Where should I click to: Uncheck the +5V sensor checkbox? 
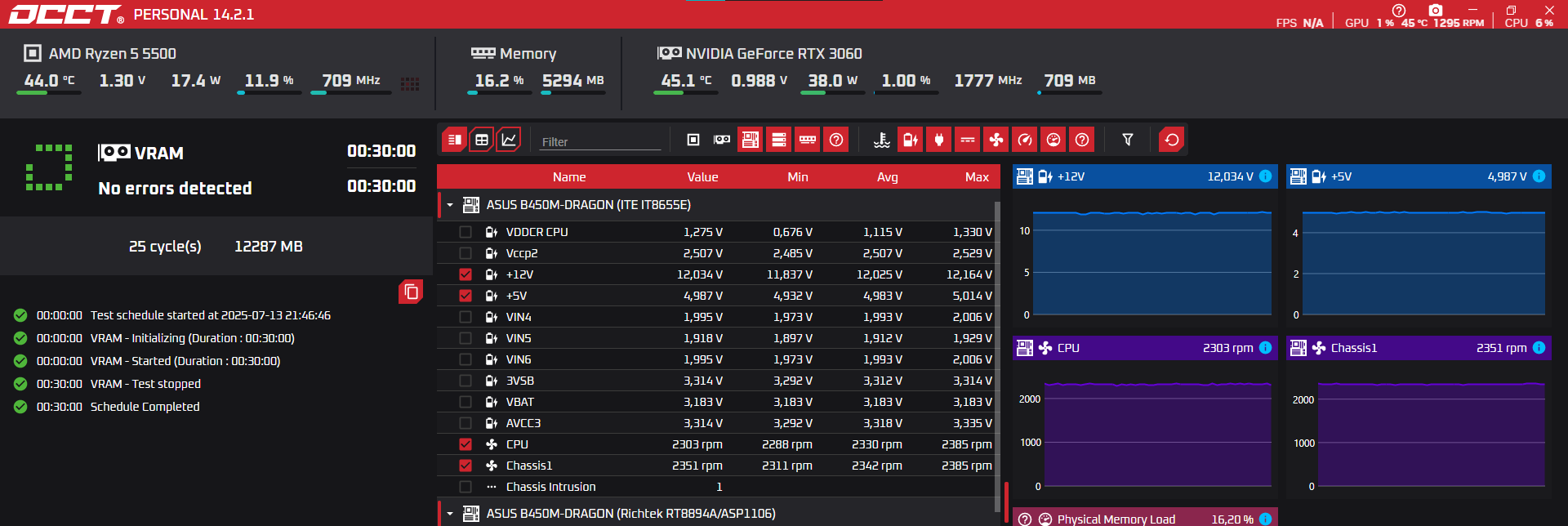(465, 296)
